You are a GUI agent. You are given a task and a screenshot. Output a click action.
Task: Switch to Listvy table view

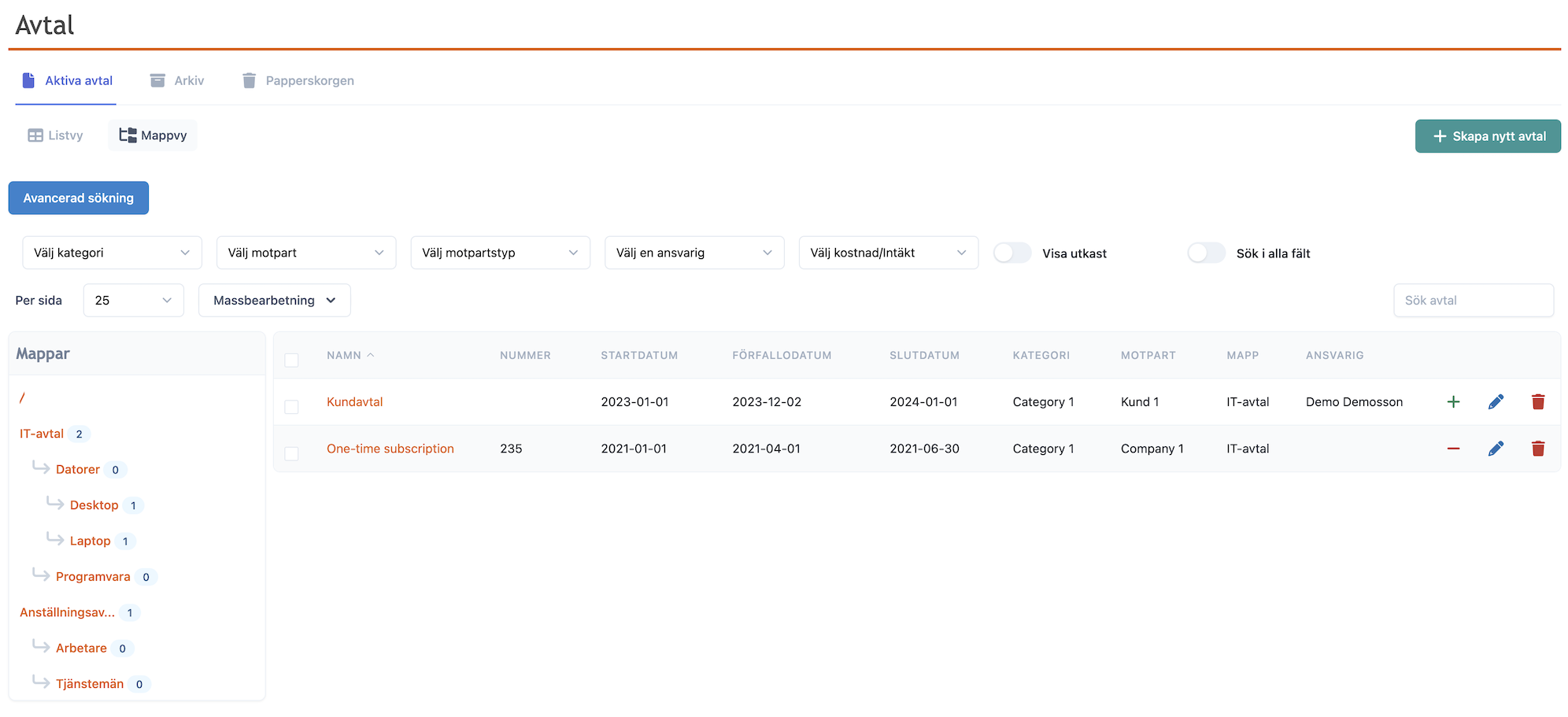tap(55, 135)
